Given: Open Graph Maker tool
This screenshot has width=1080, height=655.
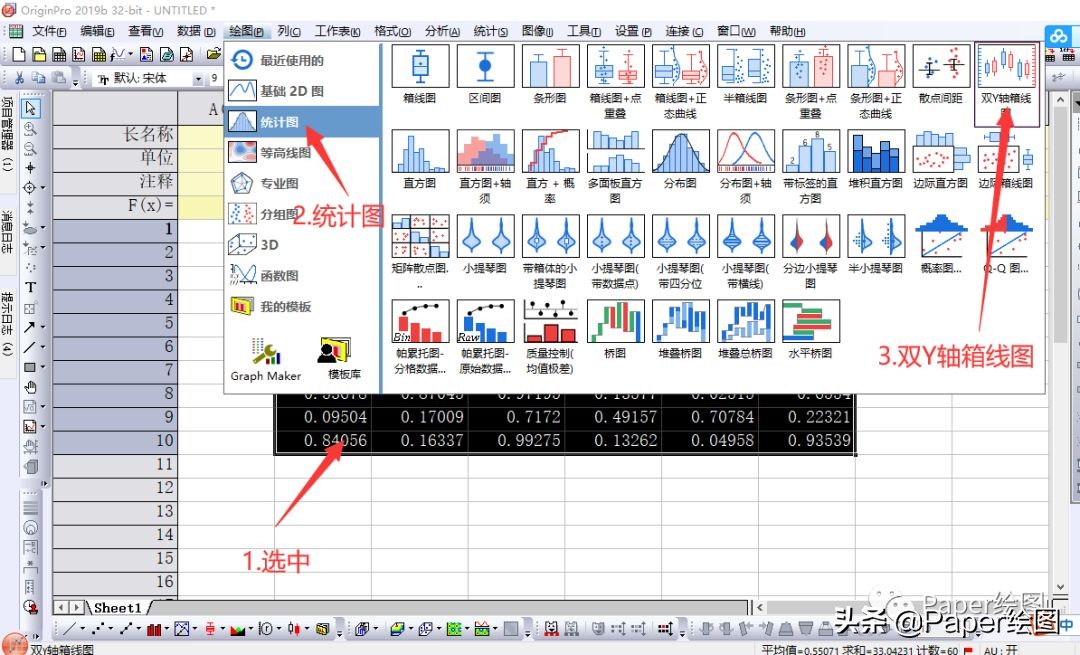Looking at the screenshot, I should [x=266, y=360].
